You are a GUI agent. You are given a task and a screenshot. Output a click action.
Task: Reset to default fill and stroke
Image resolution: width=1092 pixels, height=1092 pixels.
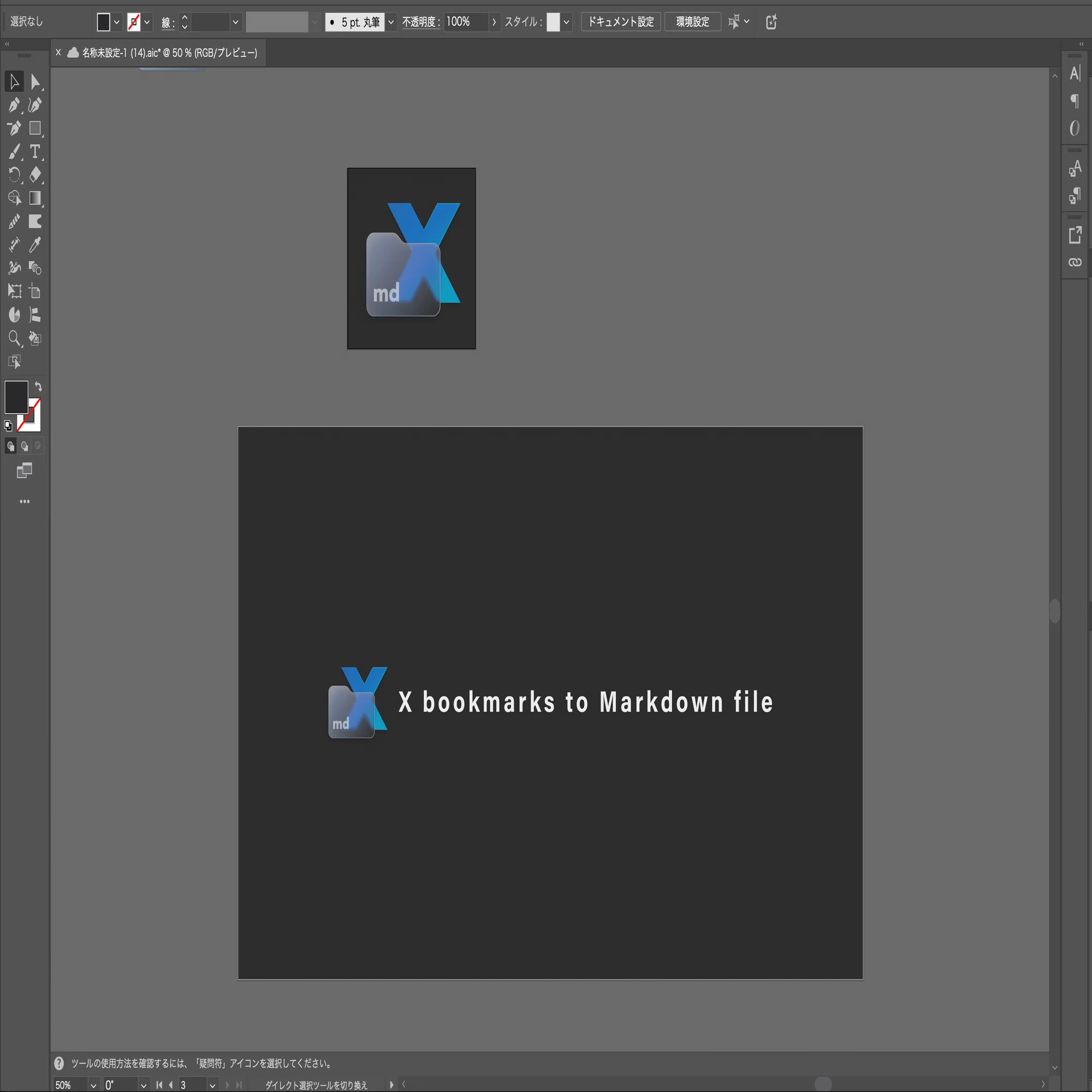pos(8,426)
